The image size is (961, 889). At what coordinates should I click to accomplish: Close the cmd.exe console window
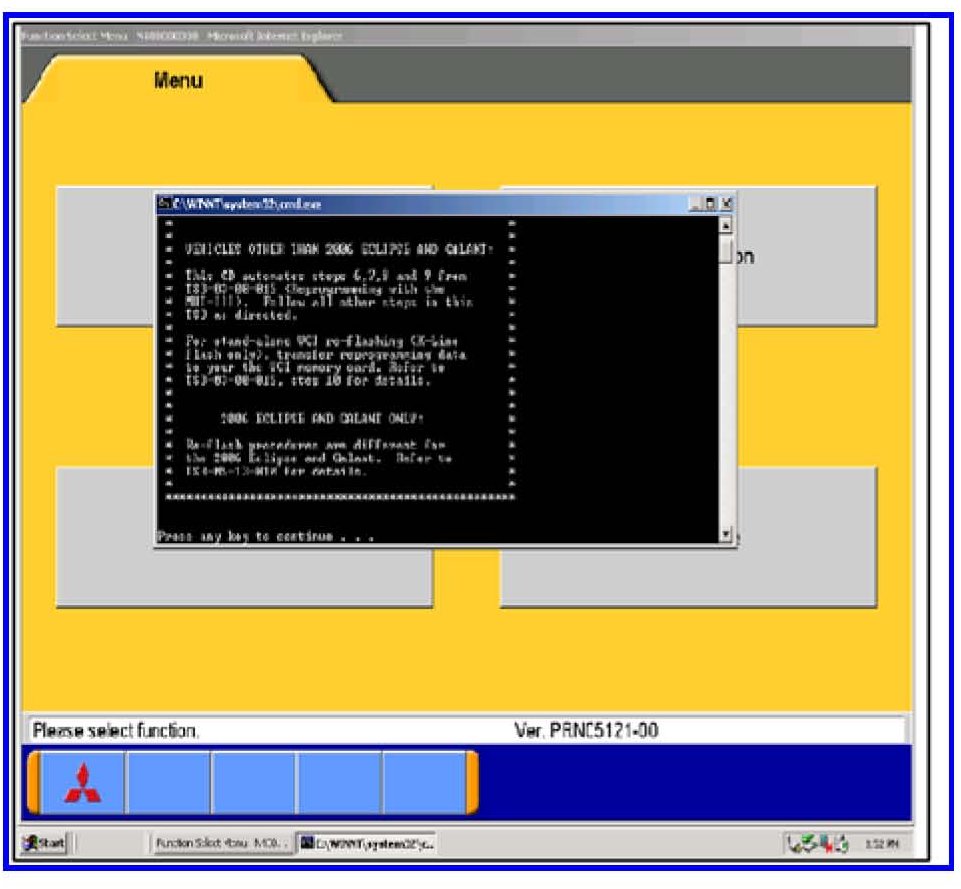726,203
